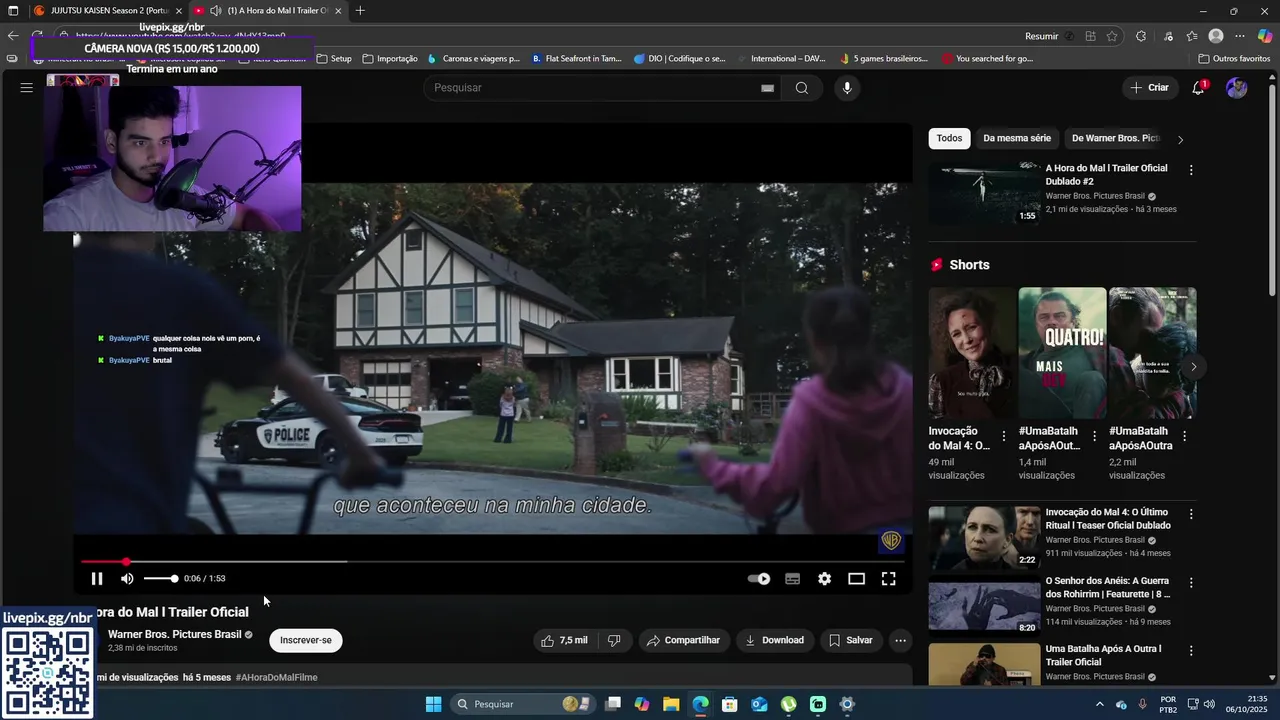
Task: Open the tab actions menu in Edge
Action: [x=13, y=11]
